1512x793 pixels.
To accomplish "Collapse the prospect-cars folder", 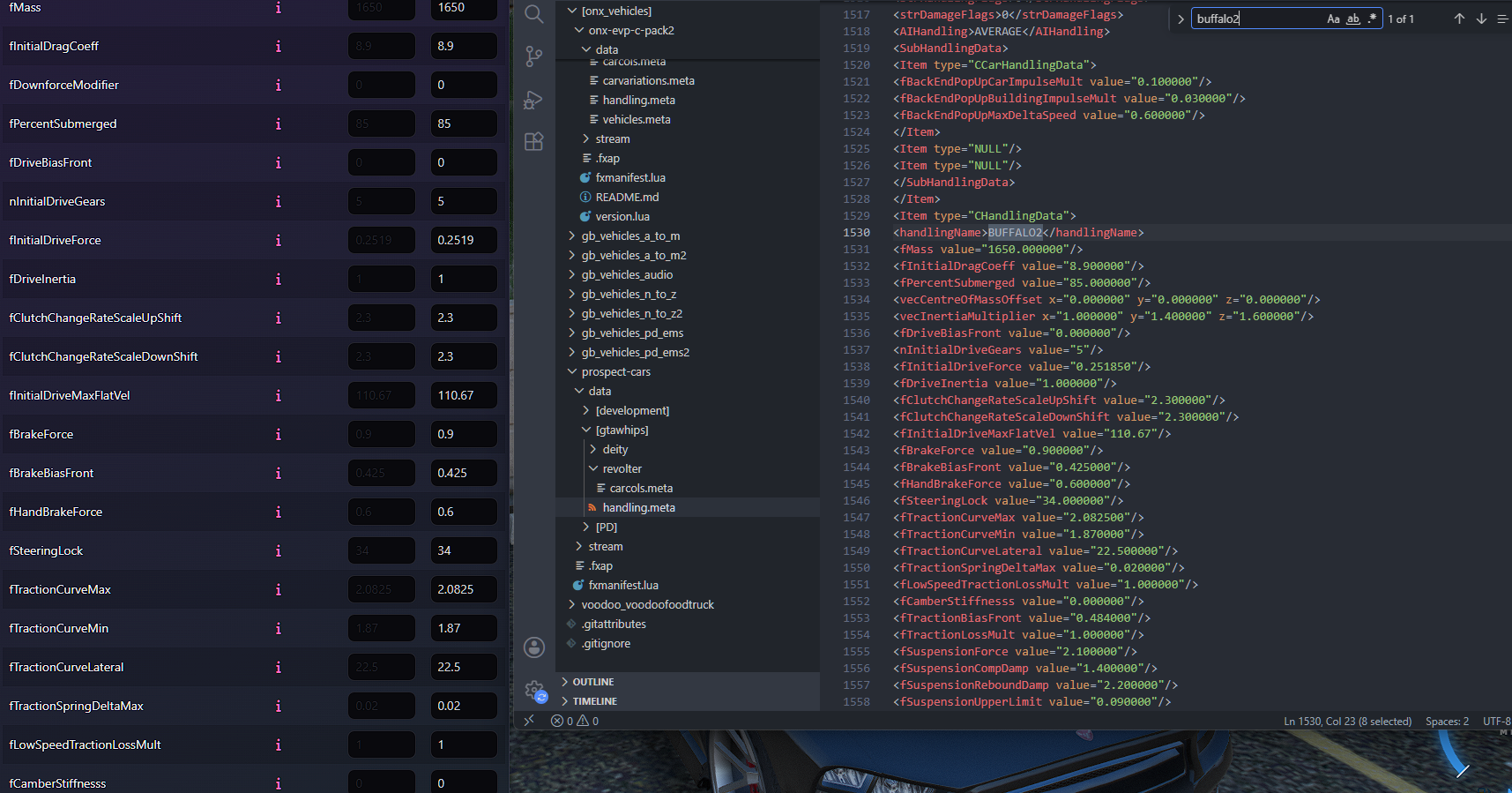I will [615, 371].
